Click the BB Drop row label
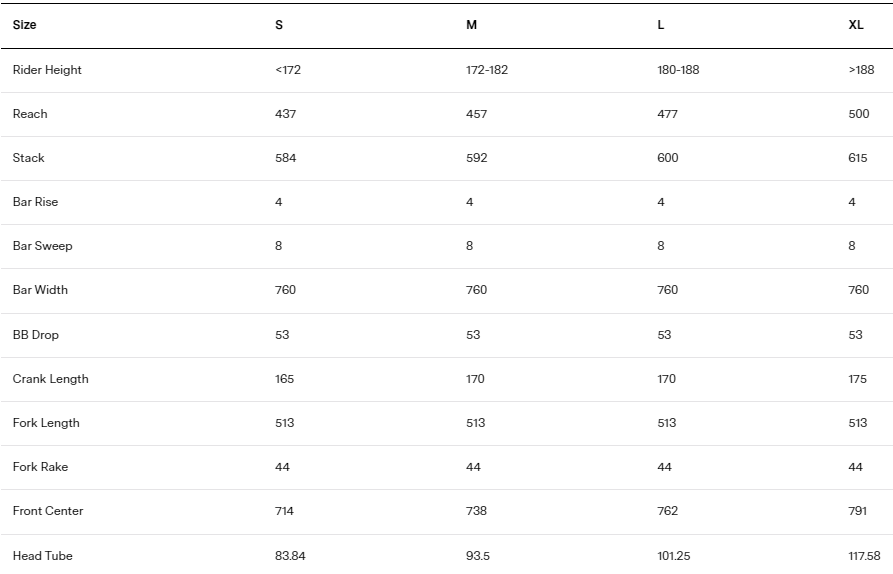893x574 pixels. tap(36, 335)
